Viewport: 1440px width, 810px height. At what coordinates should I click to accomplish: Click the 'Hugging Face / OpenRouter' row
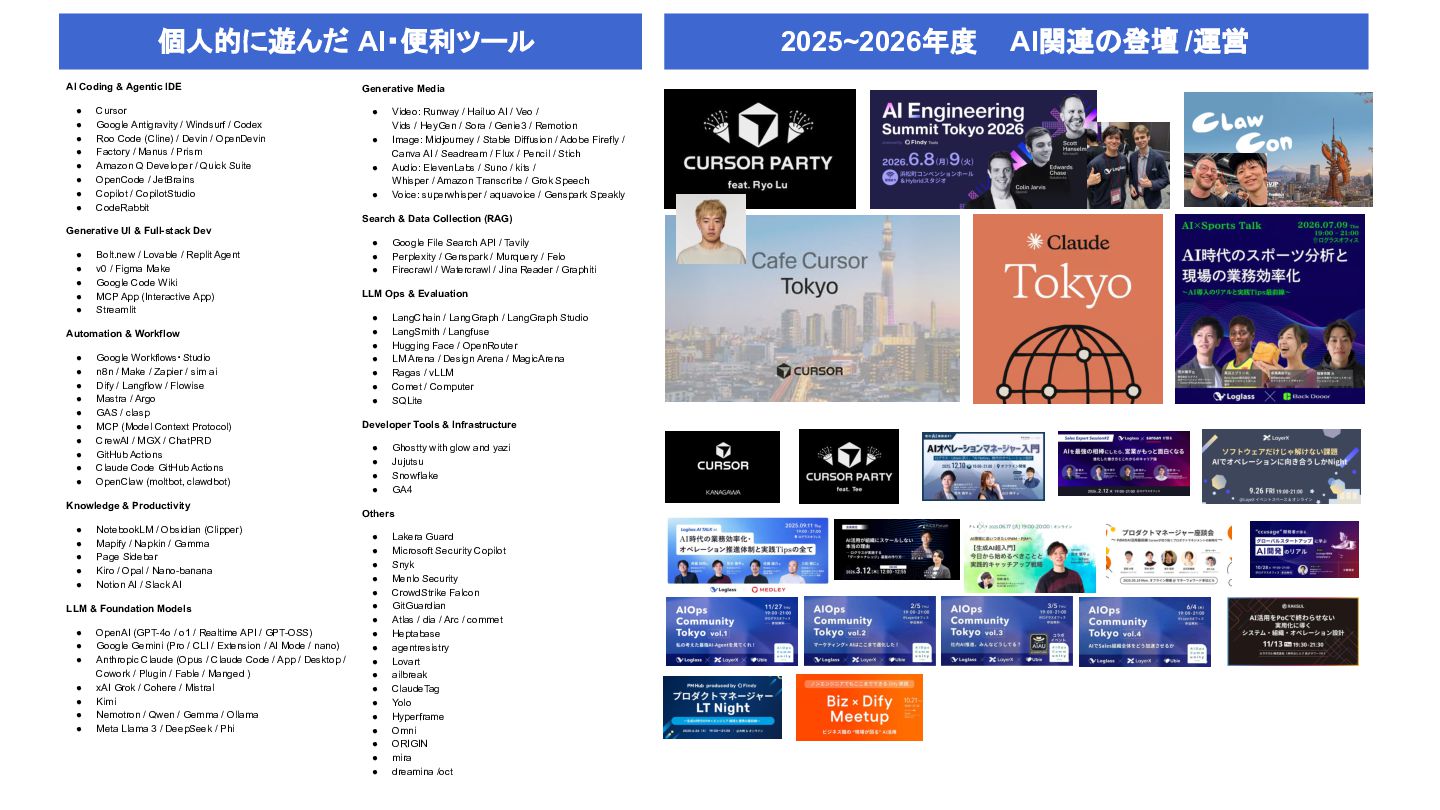(x=454, y=346)
